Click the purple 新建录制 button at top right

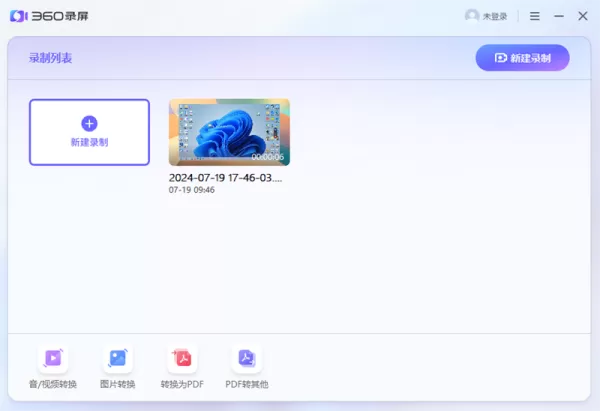point(522,58)
